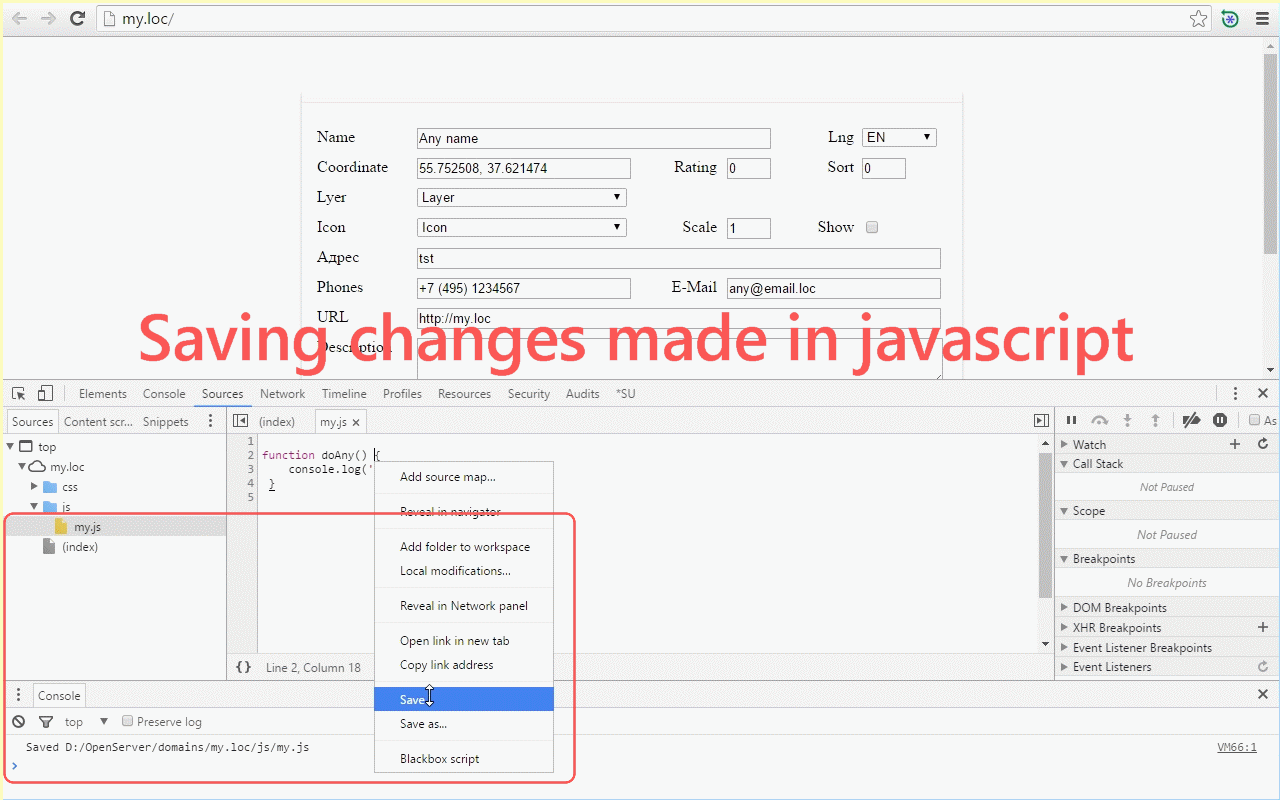Toggle the Async checkbox in debugger
Screen dimensions: 1280x800
(1254, 421)
